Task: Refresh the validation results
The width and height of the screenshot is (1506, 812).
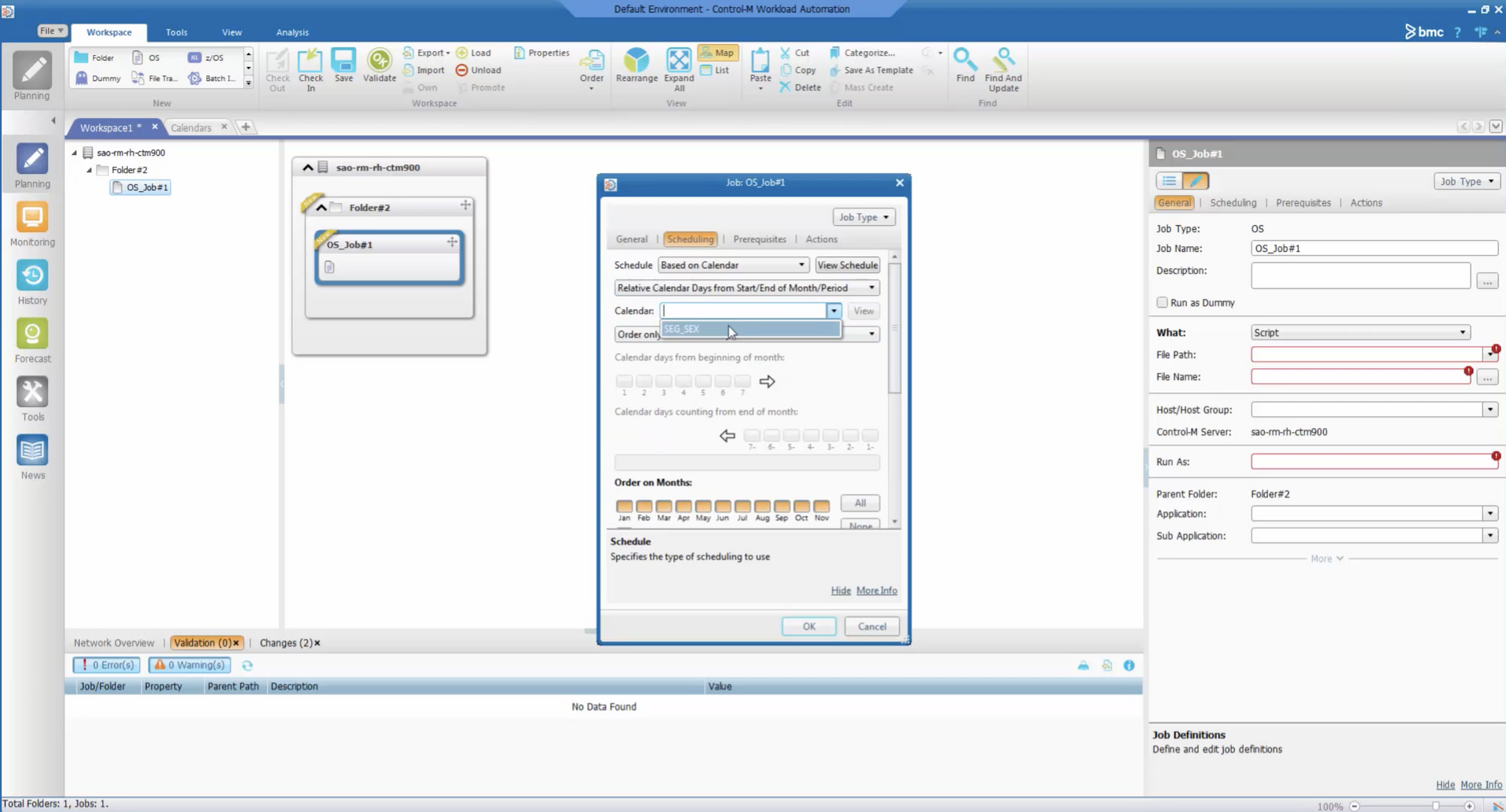Action: (247, 665)
